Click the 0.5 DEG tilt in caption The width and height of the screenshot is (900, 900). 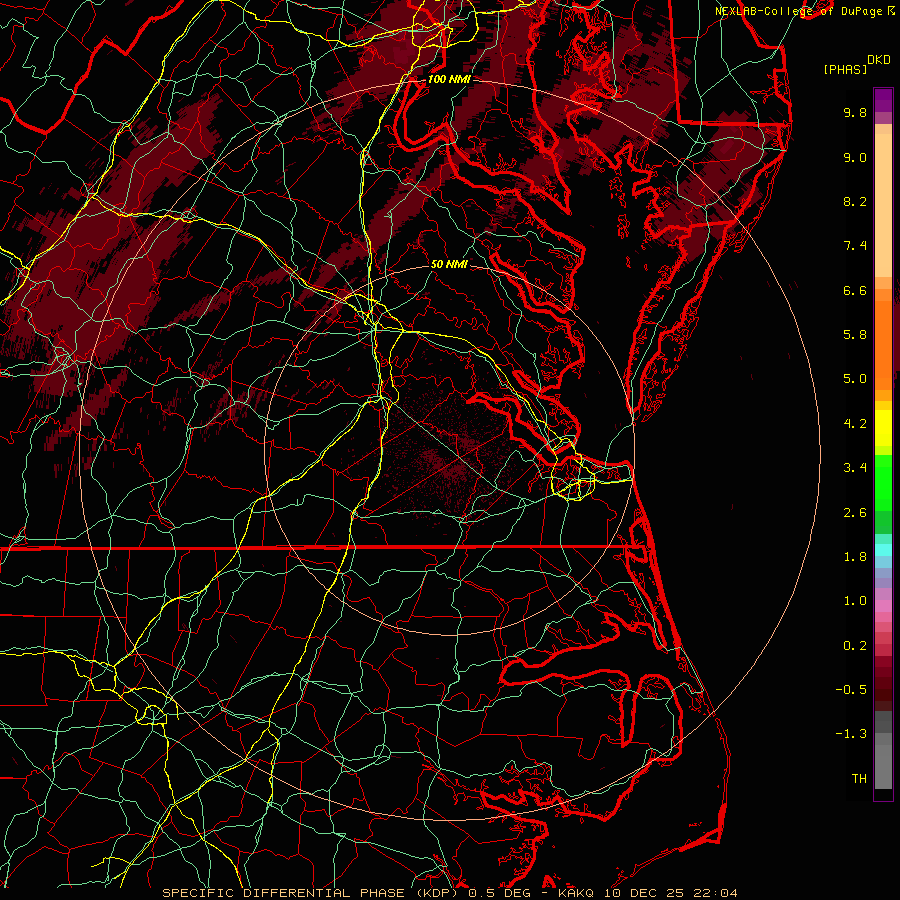pyautogui.click(x=498, y=893)
